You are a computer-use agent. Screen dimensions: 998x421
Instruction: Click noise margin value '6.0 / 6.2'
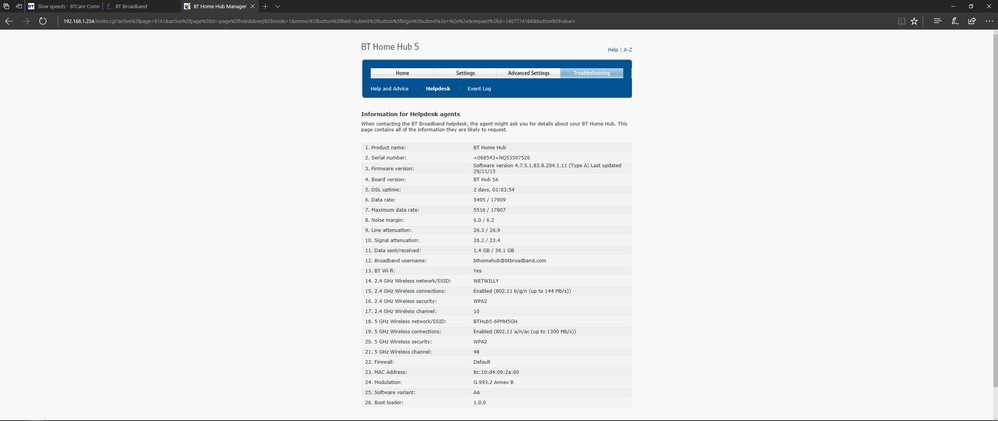(x=484, y=220)
